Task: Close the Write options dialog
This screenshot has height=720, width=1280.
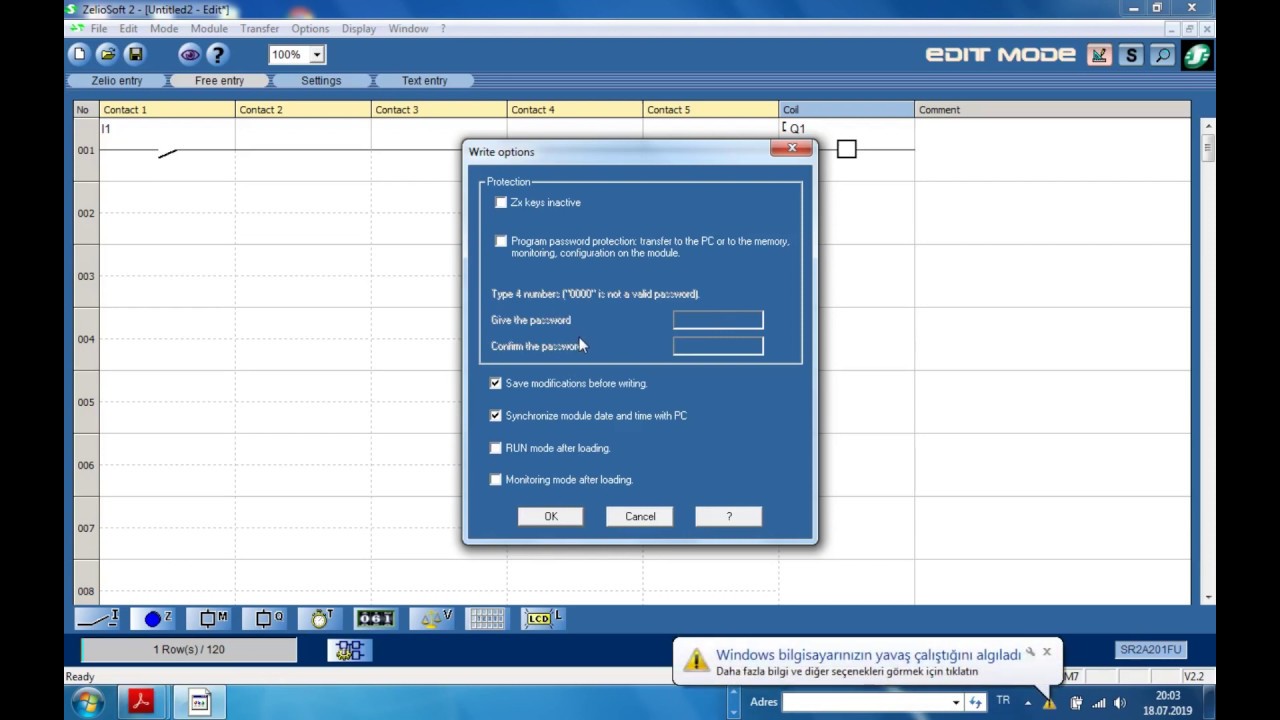Action: click(792, 148)
